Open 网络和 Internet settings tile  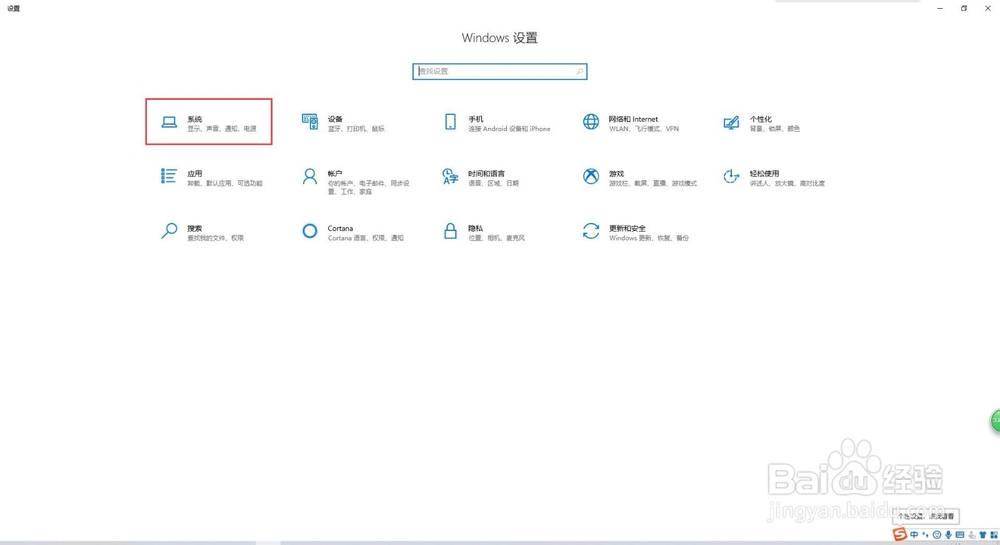click(631, 122)
